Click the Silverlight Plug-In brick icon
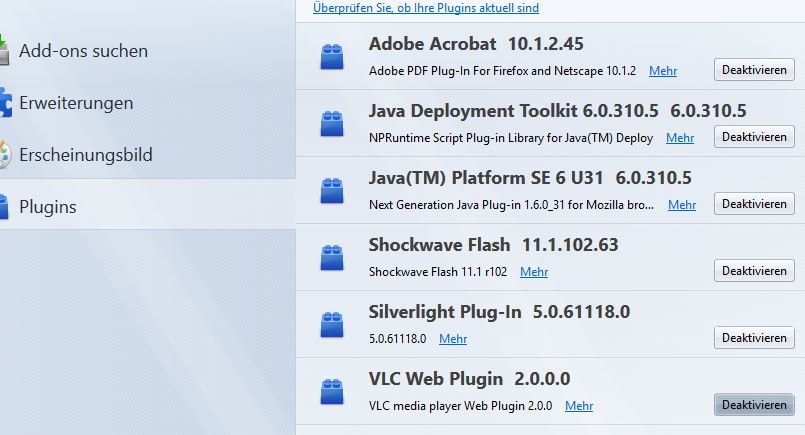Image resolution: width=805 pixels, height=435 pixels. click(x=332, y=325)
